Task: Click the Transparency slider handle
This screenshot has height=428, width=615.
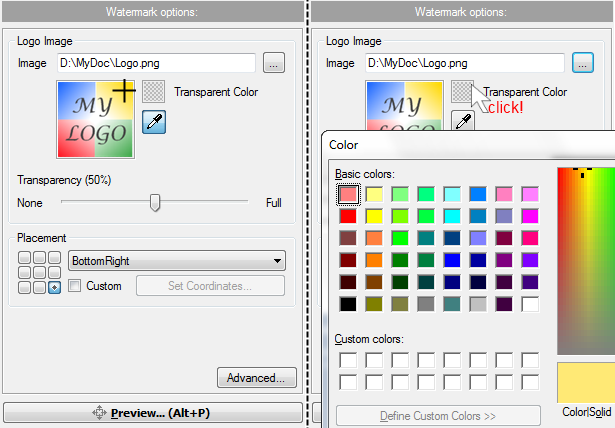Action: coord(155,202)
